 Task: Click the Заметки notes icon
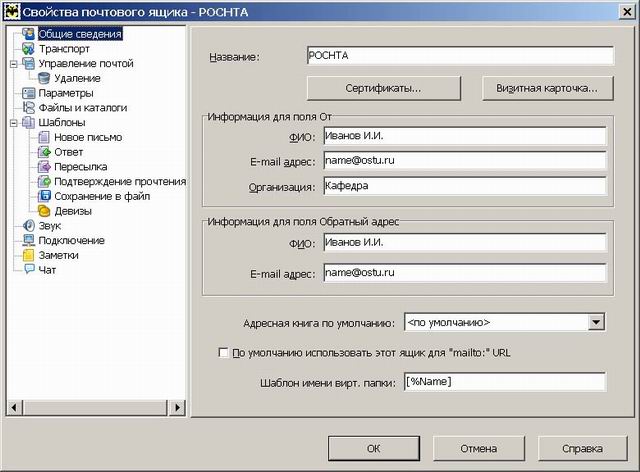(28, 255)
